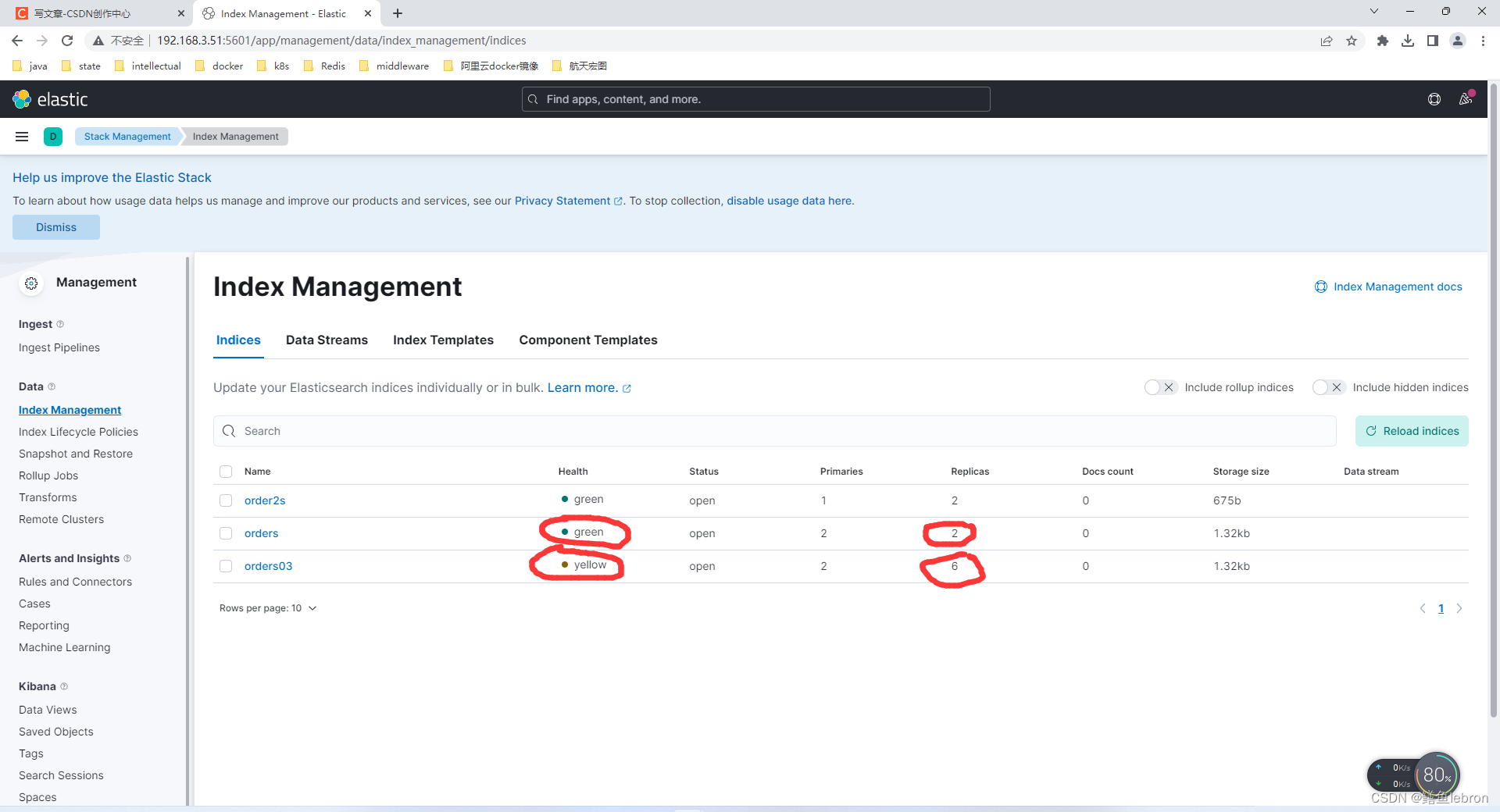Open docker bookmarks folder
The width and height of the screenshot is (1500, 812).
[220, 66]
